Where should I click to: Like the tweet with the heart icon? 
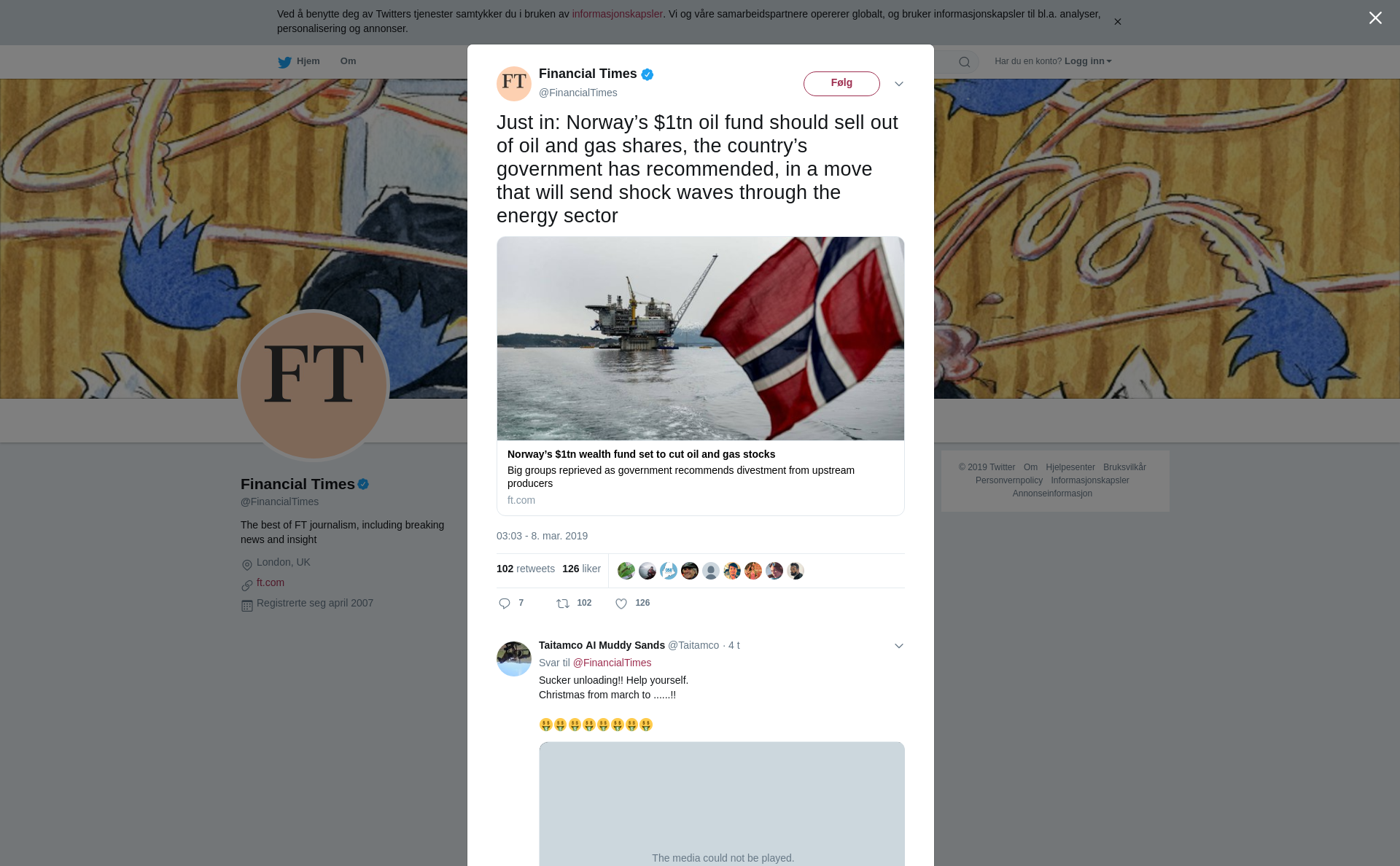(x=621, y=604)
